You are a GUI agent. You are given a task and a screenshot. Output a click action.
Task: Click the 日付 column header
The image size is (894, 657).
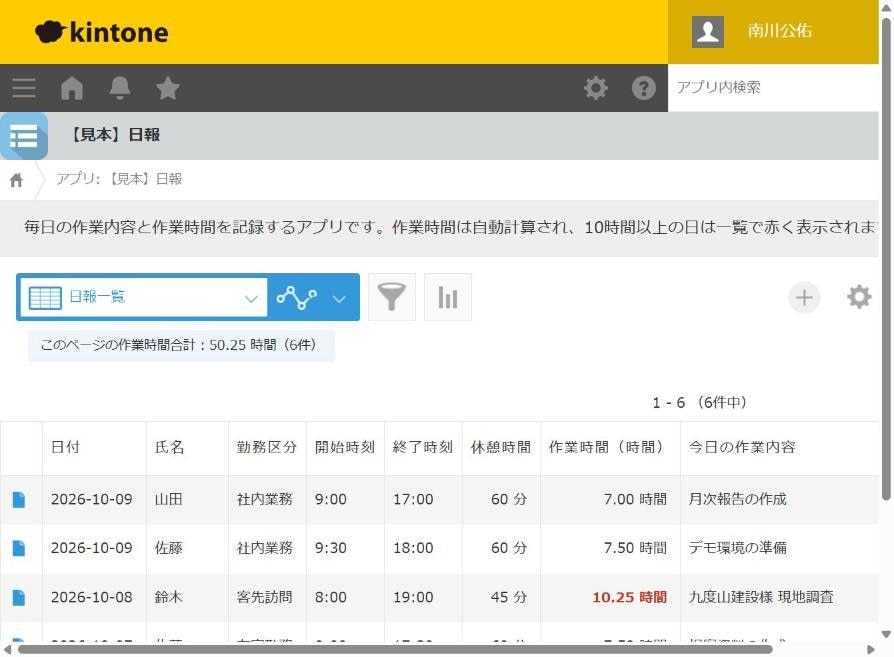click(94, 448)
